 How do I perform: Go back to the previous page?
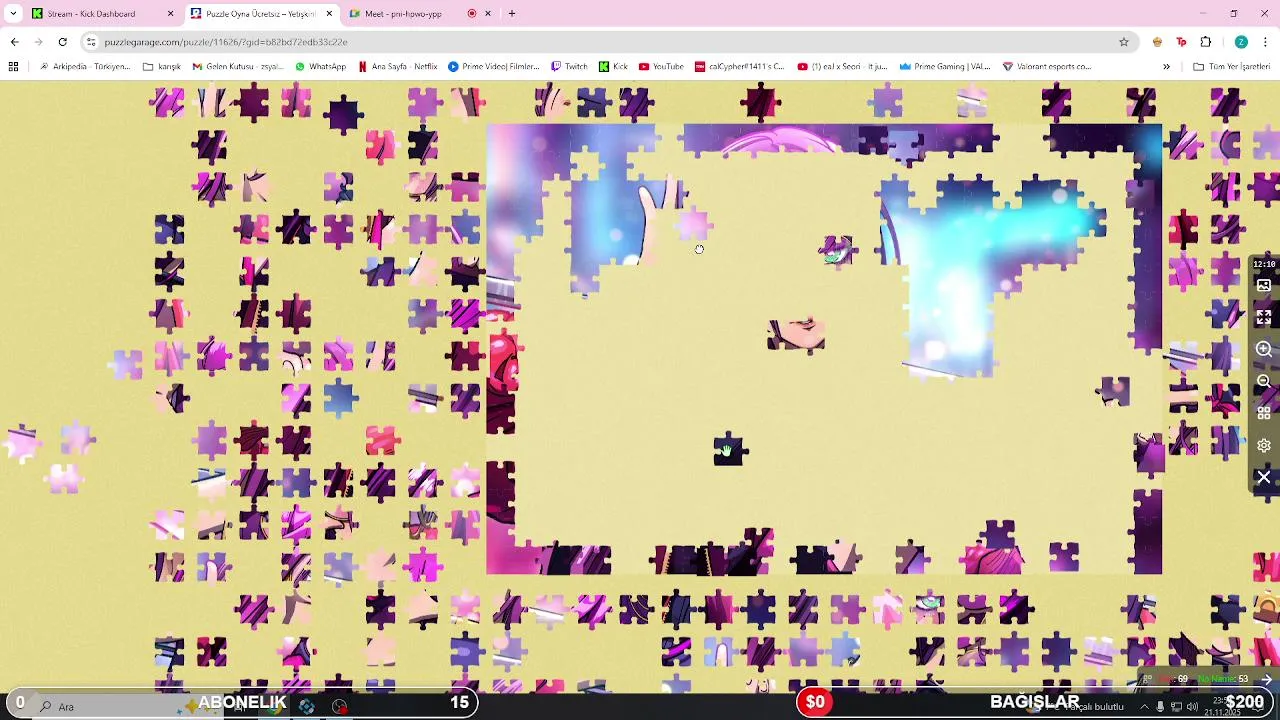[14, 42]
